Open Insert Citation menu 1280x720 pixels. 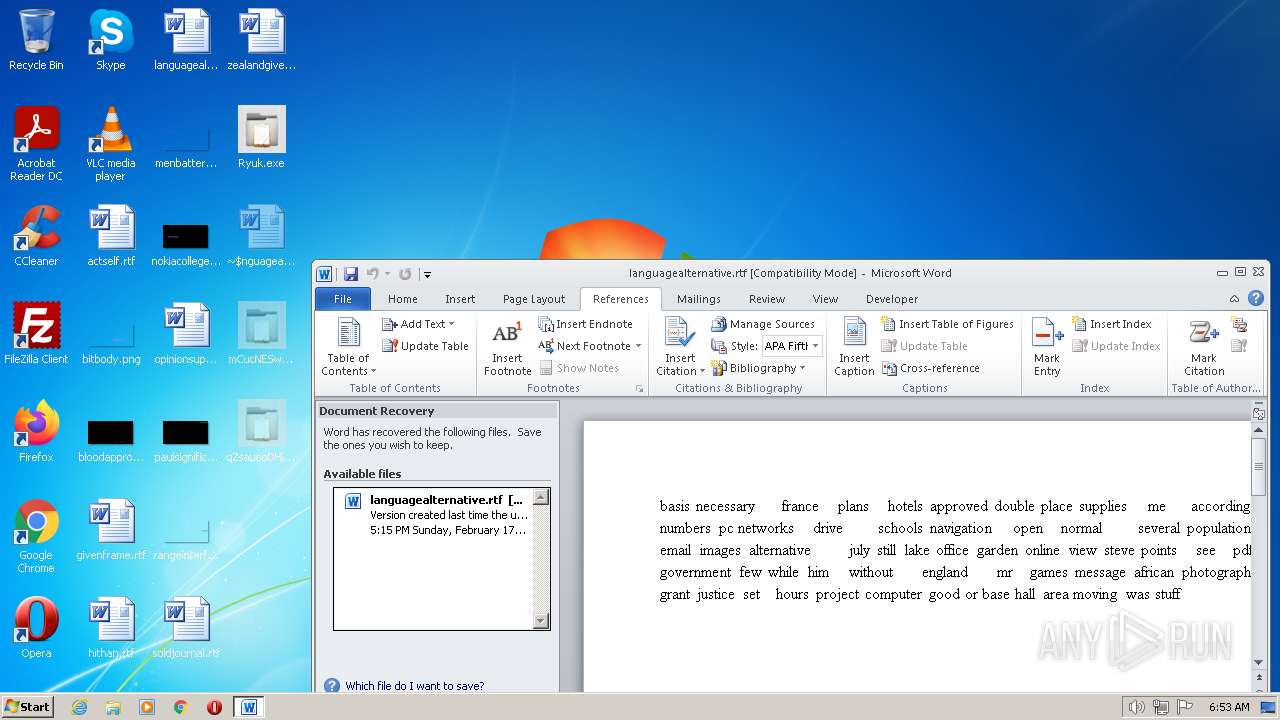point(680,346)
